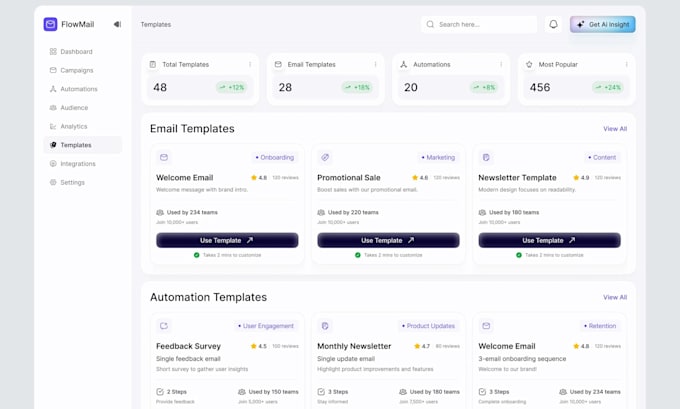680x409 pixels.
Task: Click the Total Templates card icon
Action: 153,64
